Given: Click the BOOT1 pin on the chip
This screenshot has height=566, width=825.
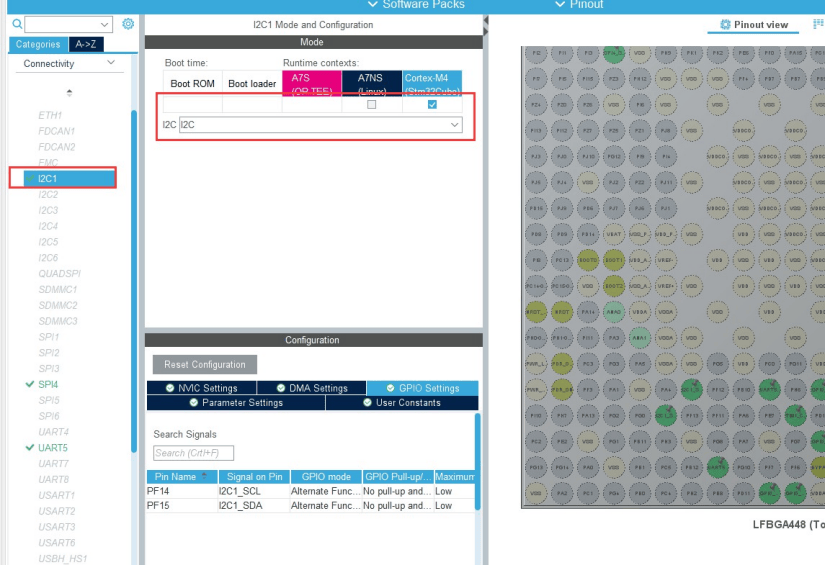Looking at the screenshot, I should (613, 260).
